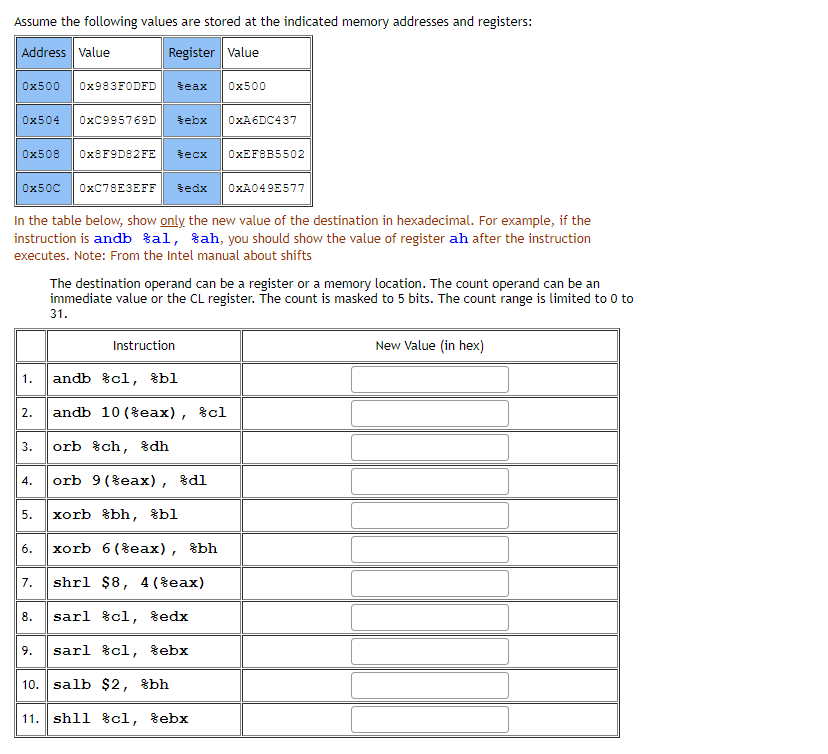Click the New Value (in hex) header
Image resolution: width=828 pixels, height=754 pixels.
(429, 345)
